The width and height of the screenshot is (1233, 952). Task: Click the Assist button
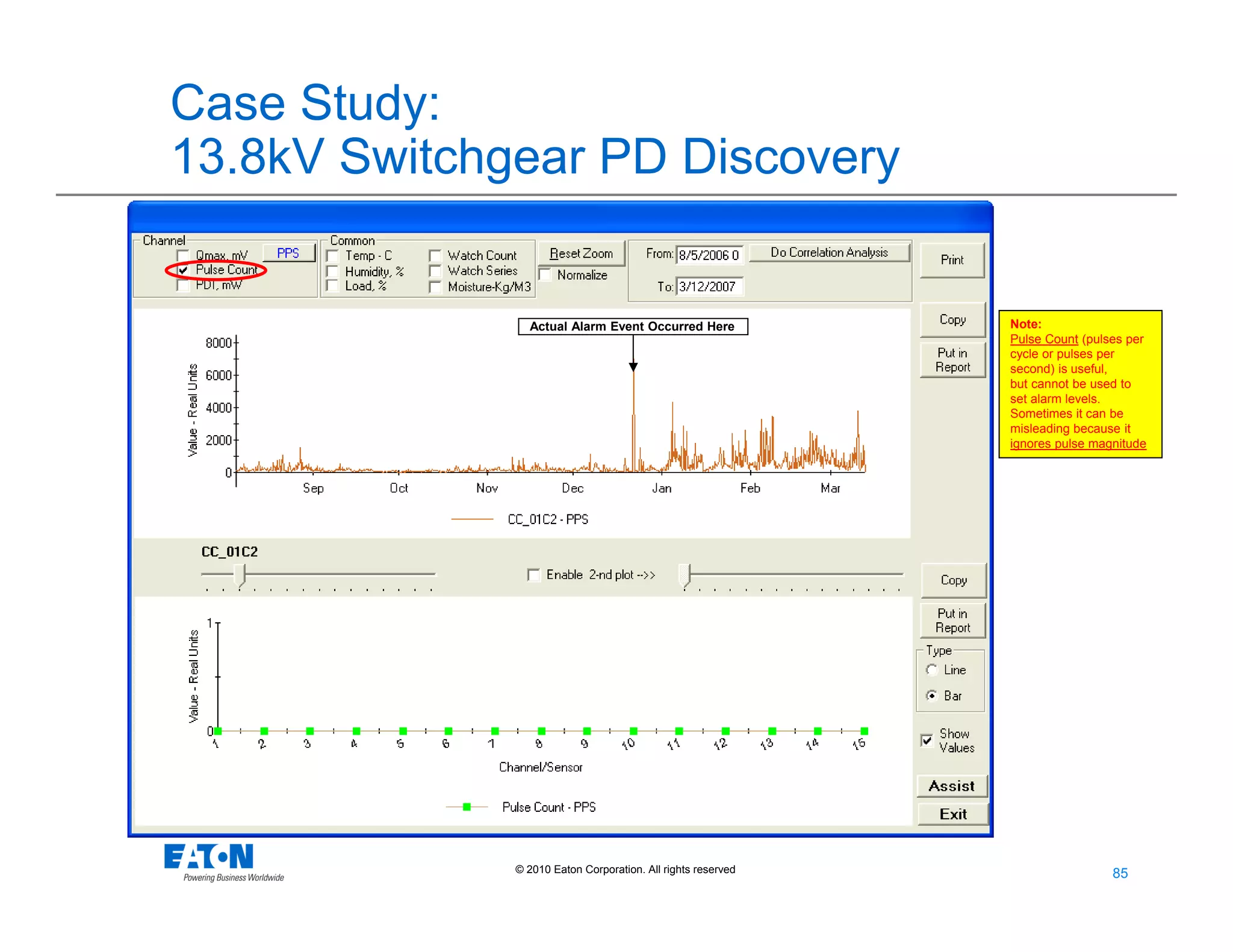pos(952,786)
